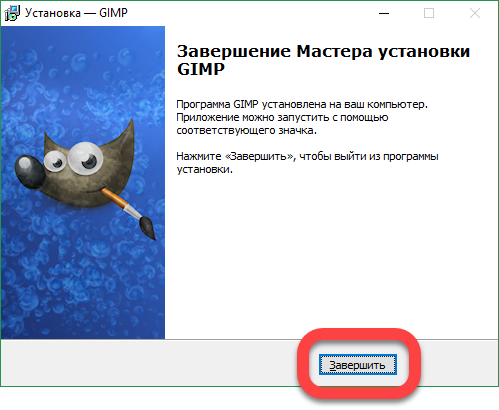Minimize the GIMP setup window
Image resolution: width=499 pixels, height=410 pixels.
[x=384, y=13]
